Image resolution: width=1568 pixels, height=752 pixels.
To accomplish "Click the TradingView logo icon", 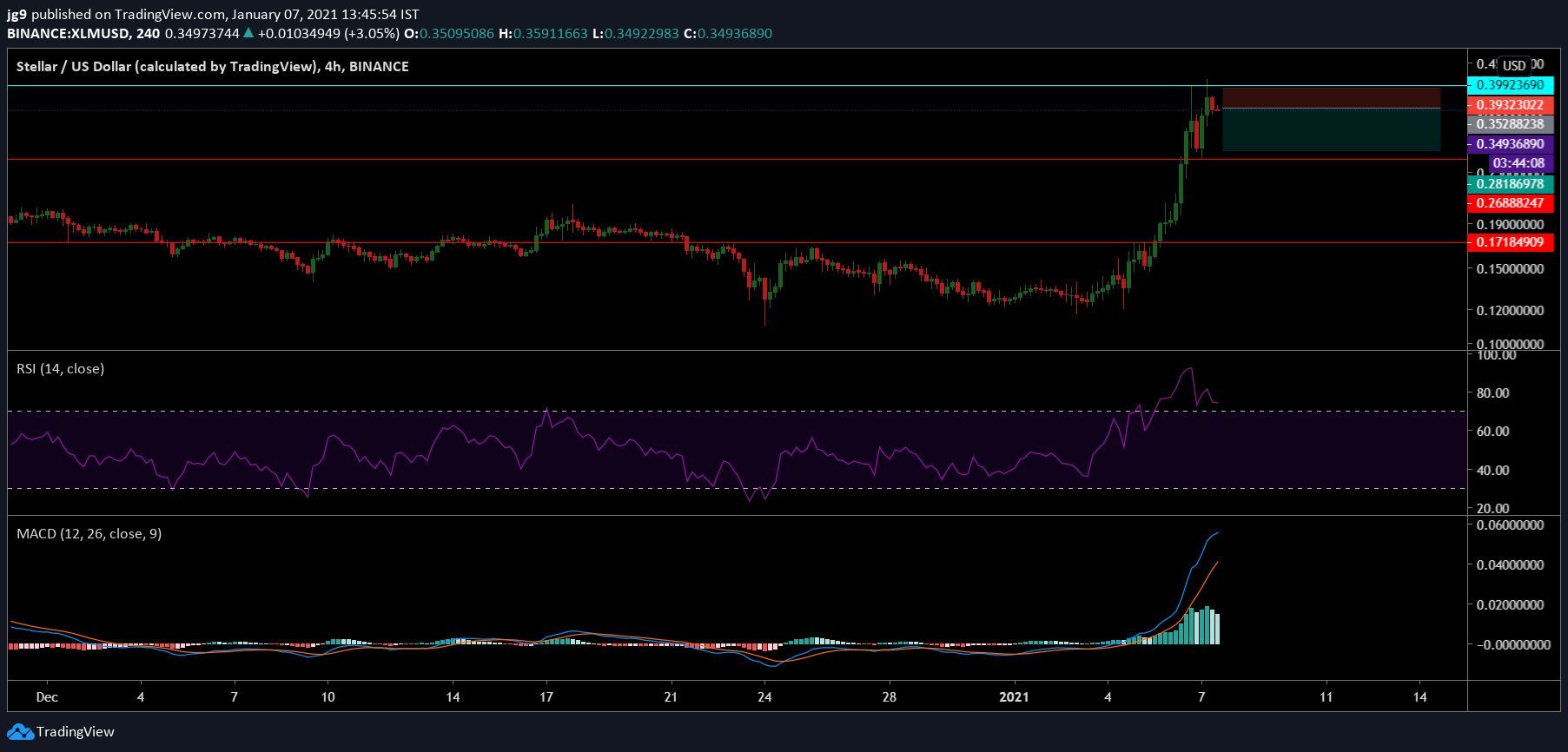I will (21, 732).
